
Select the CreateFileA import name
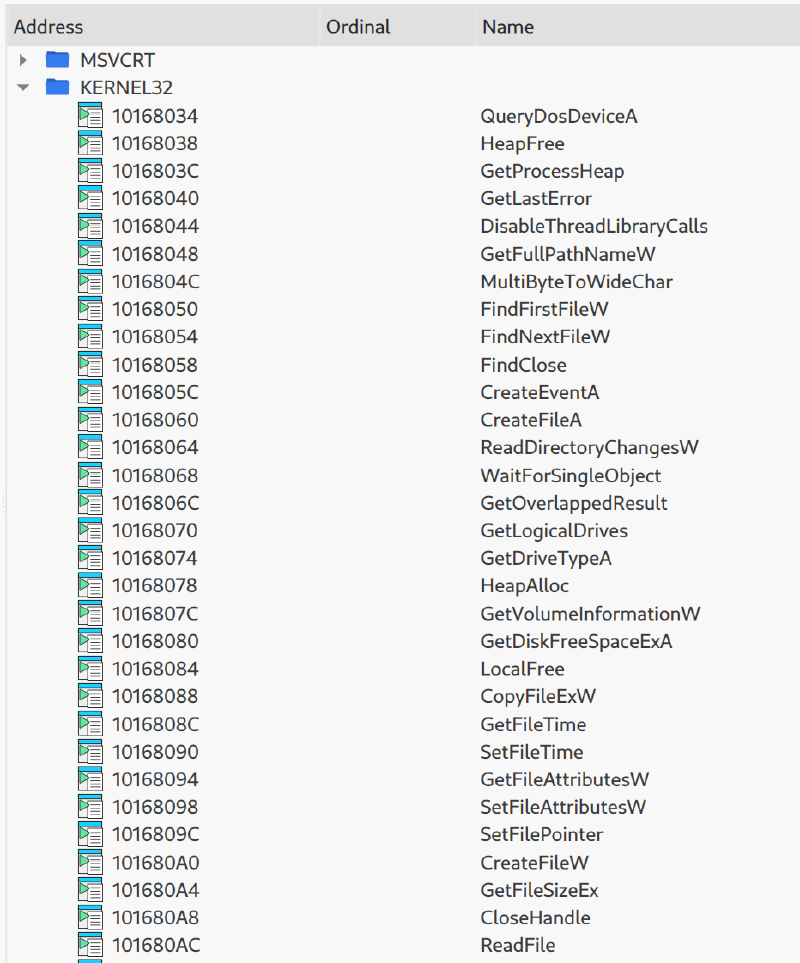(x=531, y=421)
